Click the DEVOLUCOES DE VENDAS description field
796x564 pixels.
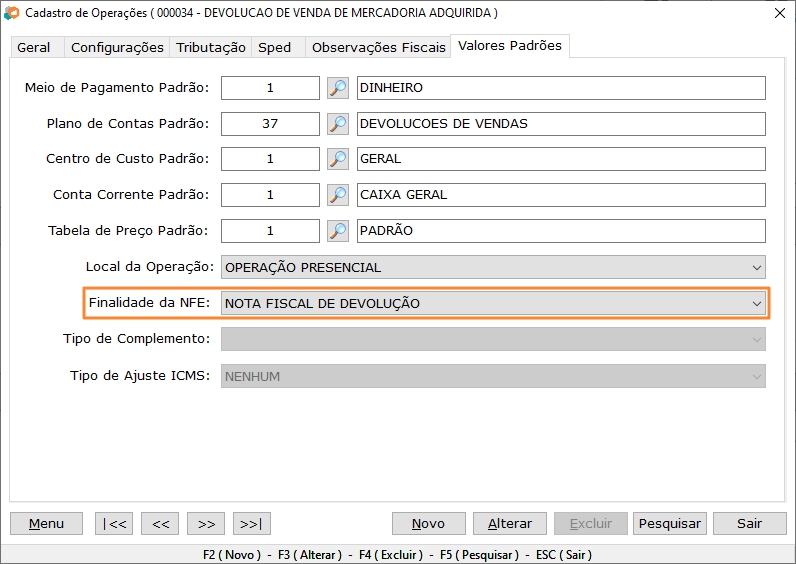pyautogui.click(x=561, y=124)
